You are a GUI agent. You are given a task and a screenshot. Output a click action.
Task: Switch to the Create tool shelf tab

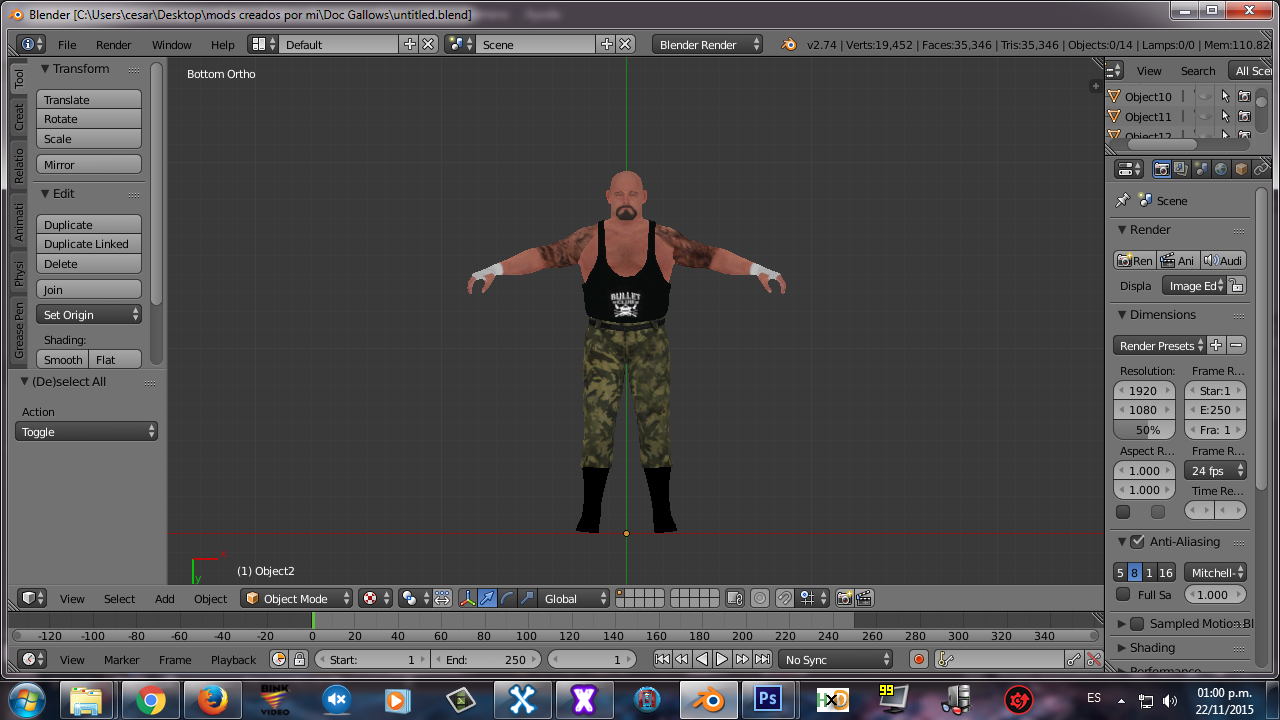pyautogui.click(x=18, y=117)
